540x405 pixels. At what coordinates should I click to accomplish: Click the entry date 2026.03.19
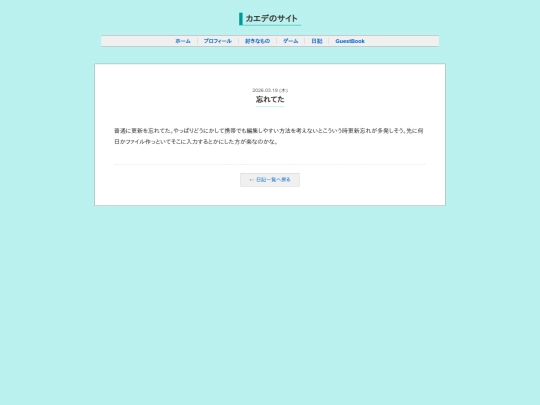click(270, 90)
